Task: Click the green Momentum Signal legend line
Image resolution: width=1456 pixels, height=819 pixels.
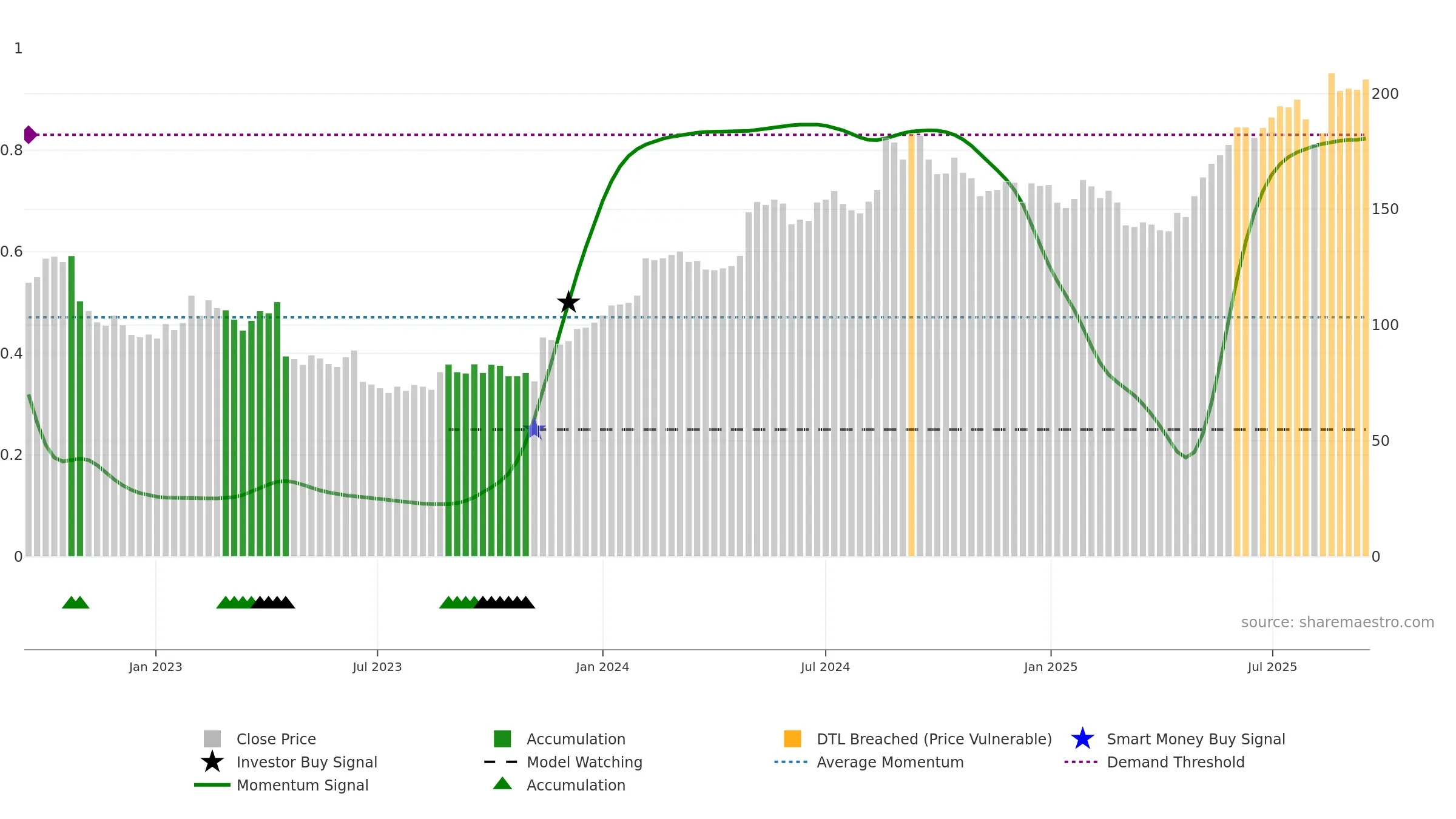Action: 212,785
